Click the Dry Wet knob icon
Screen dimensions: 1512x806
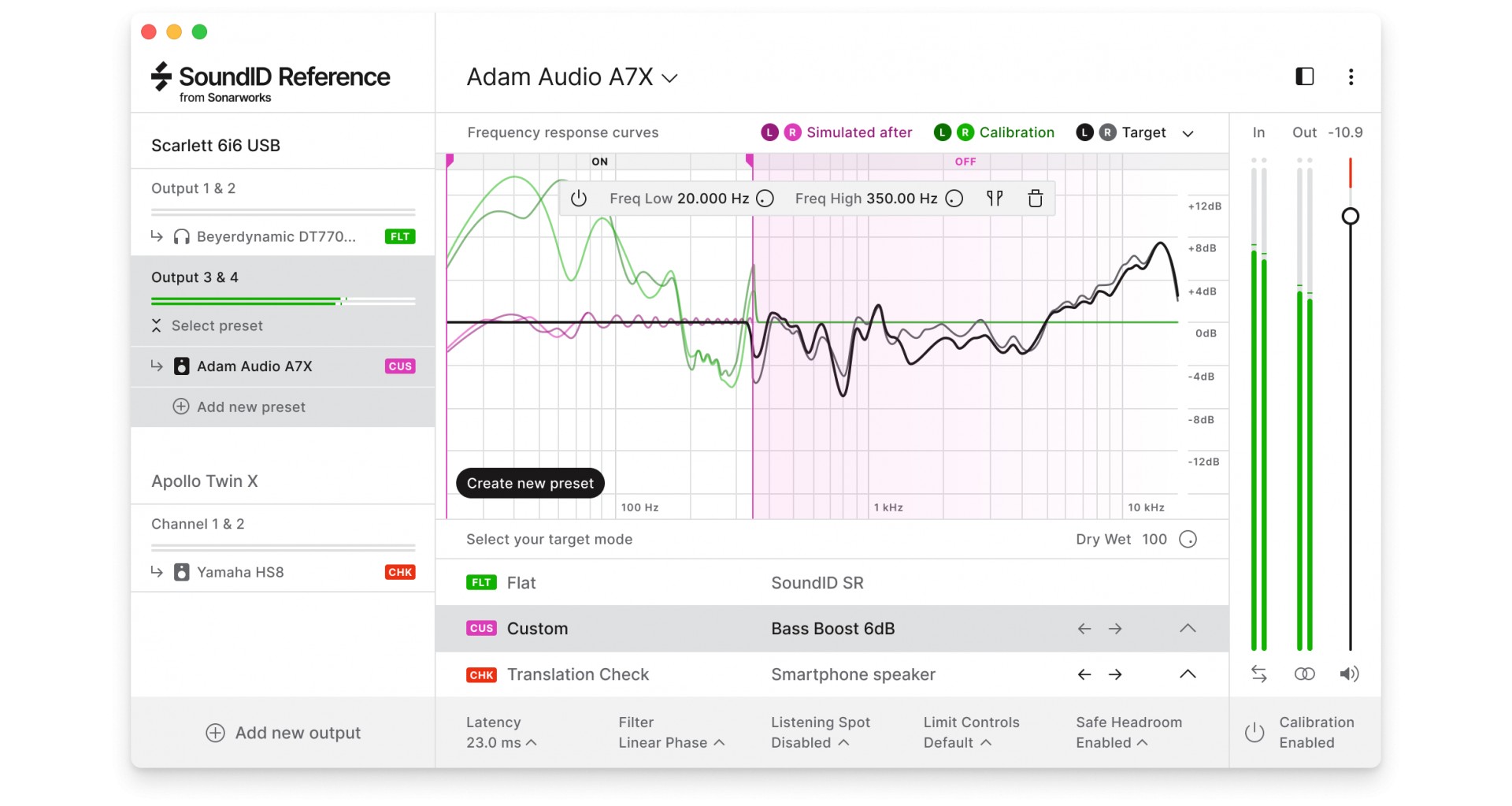1188,539
